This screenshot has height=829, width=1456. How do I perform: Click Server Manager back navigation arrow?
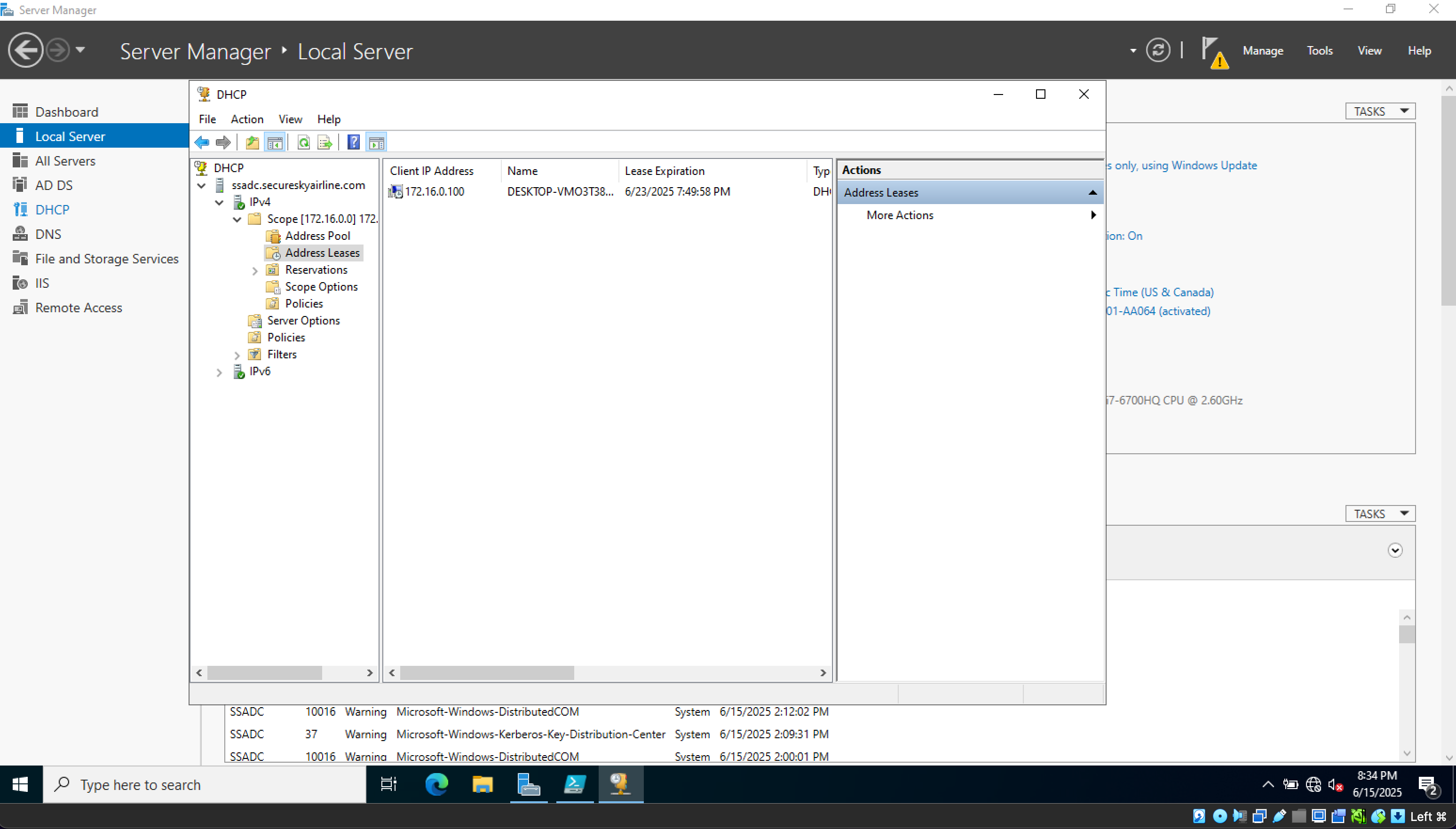click(25, 50)
